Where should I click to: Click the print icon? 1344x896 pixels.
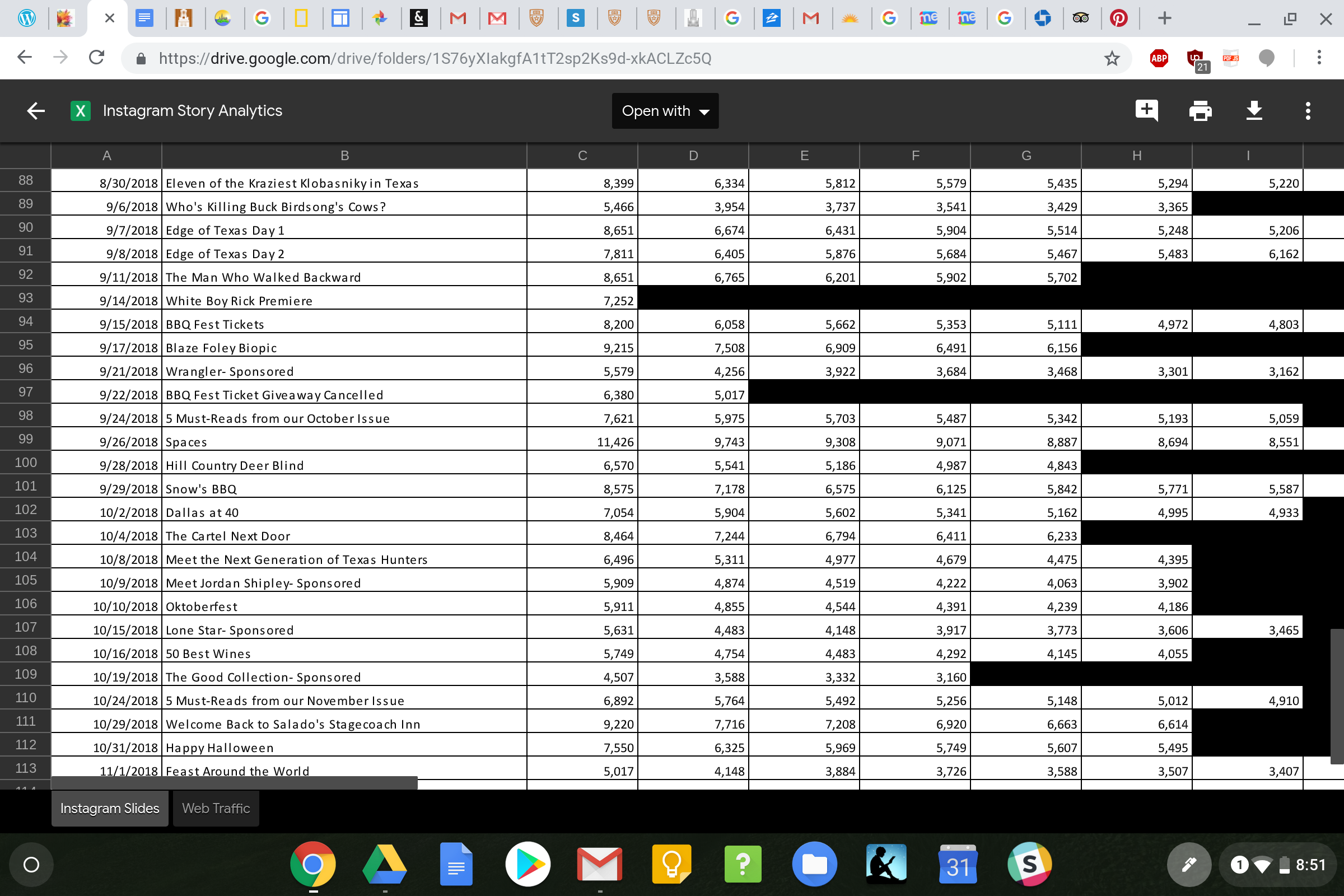1200,111
